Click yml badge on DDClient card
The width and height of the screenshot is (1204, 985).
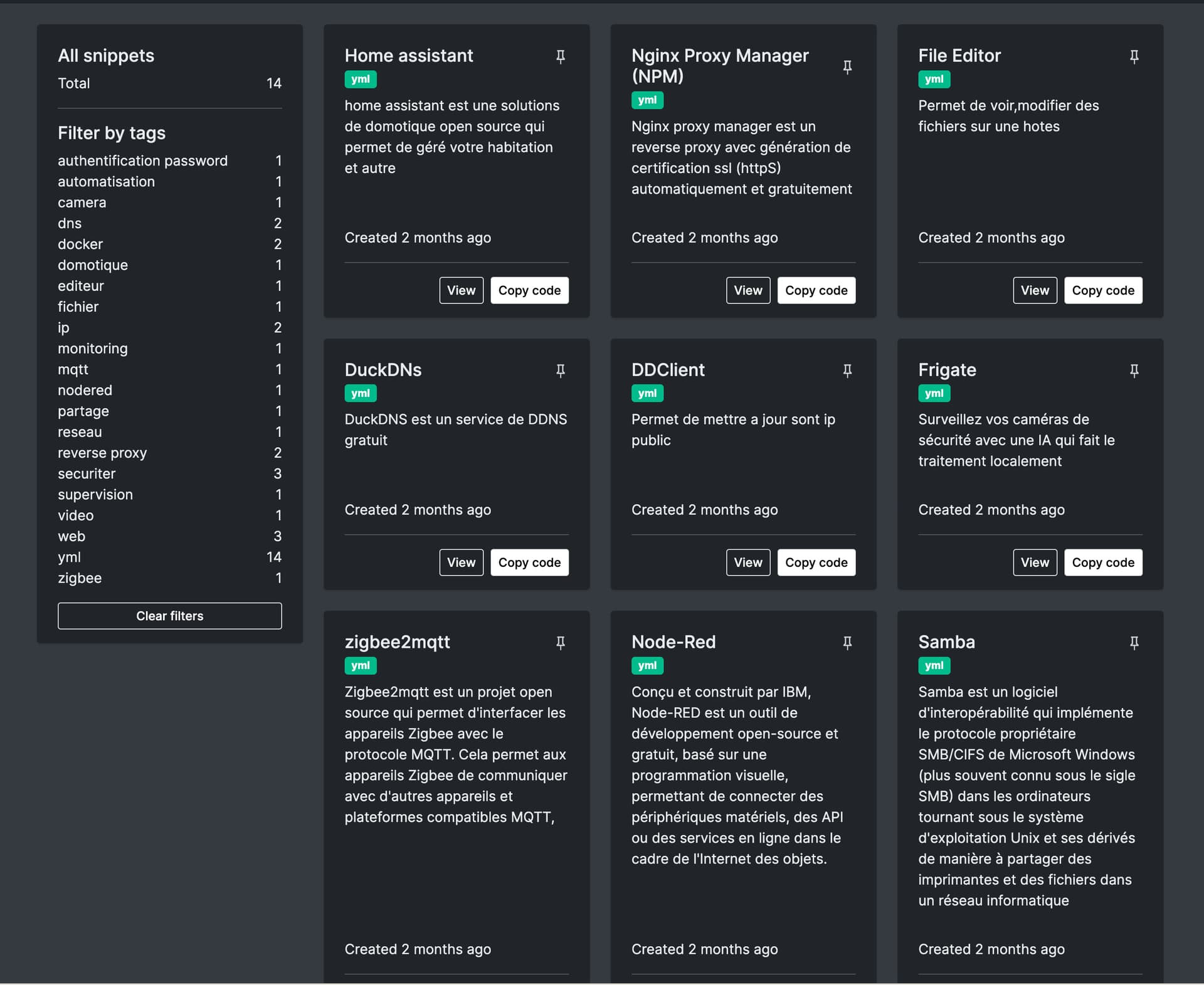pos(647,393)
